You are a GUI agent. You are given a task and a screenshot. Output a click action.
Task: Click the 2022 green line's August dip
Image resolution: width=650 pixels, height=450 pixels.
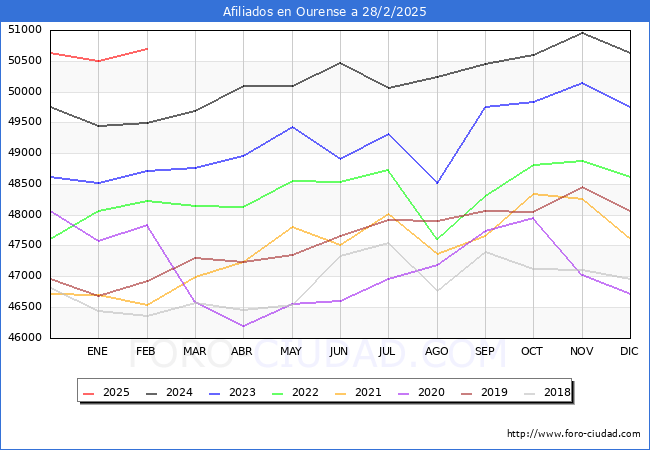[x=437, y=239]
